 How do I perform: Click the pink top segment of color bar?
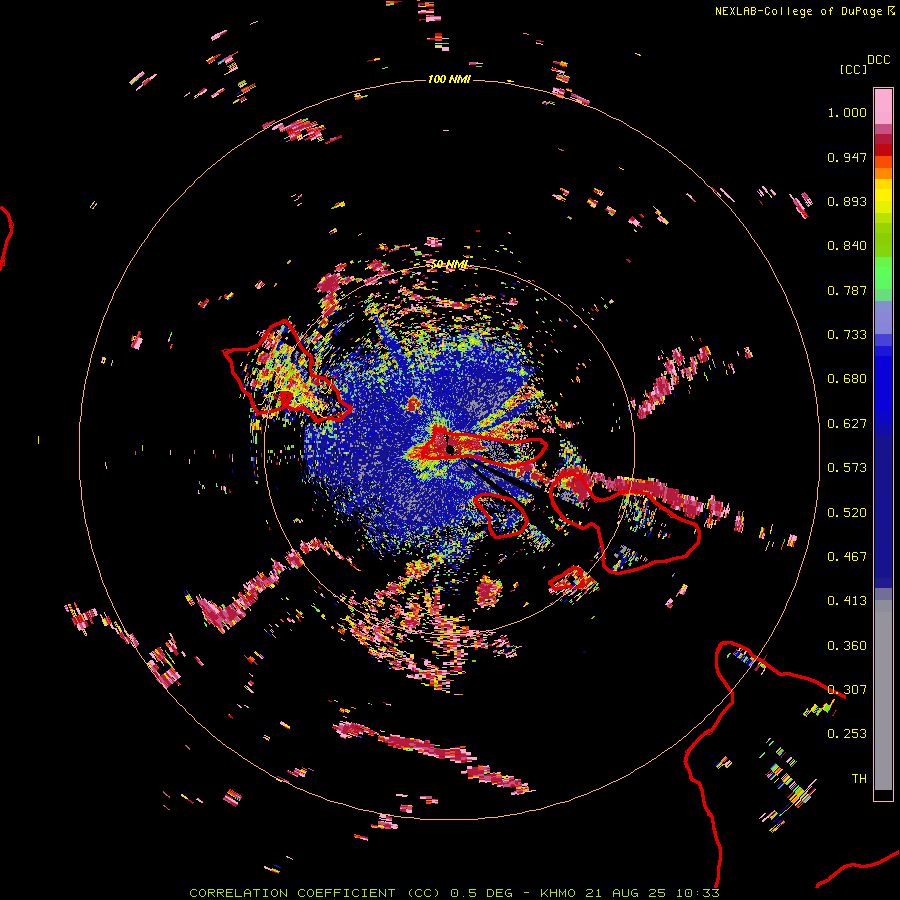883,106
